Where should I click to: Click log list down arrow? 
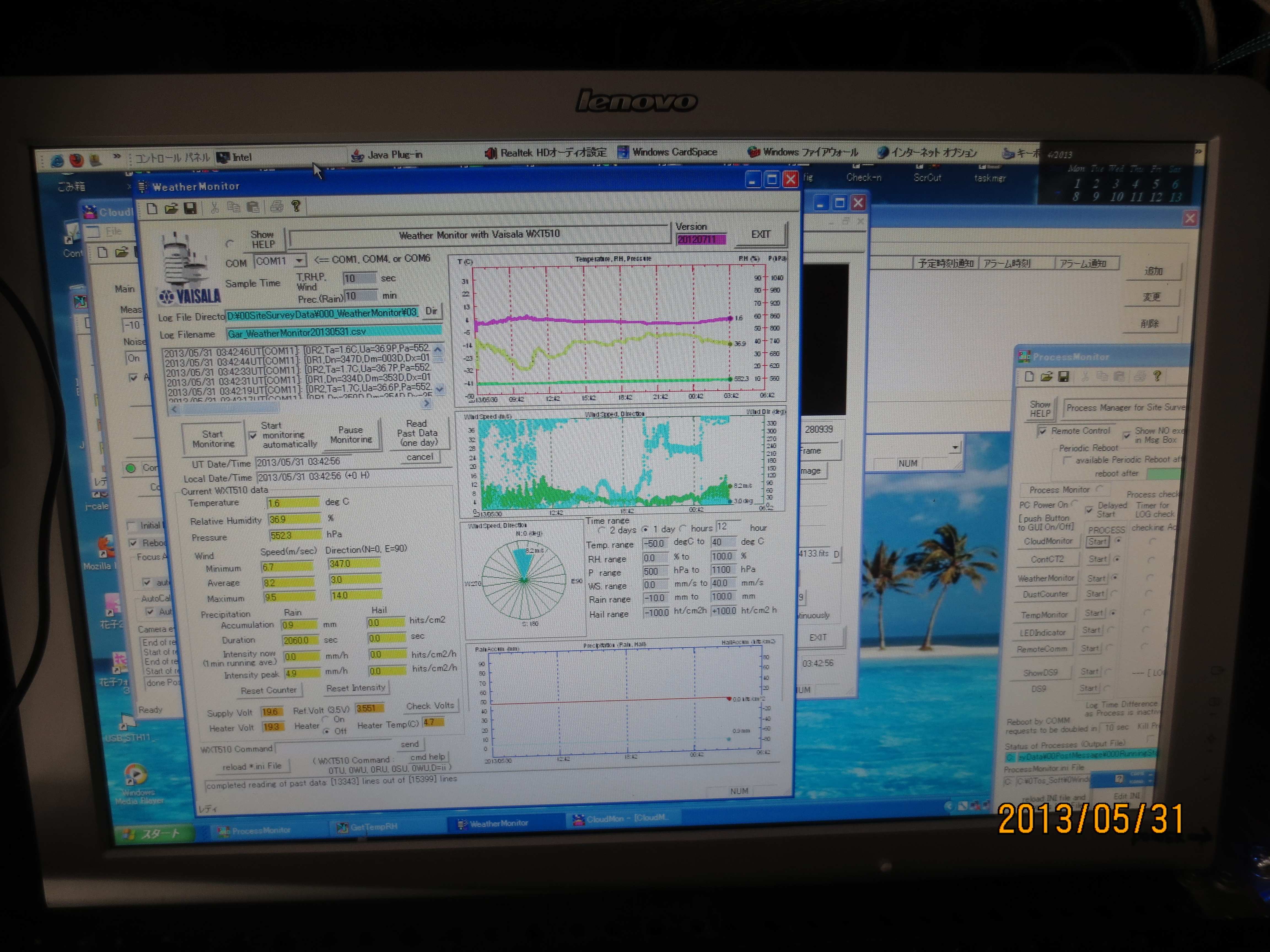pos(440,389)
